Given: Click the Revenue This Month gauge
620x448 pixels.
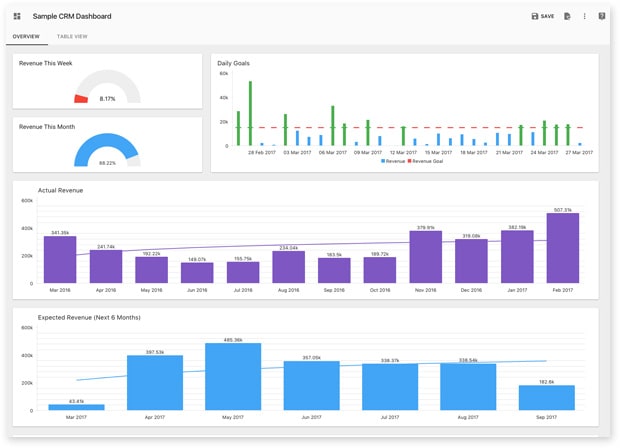Looking at the screenshot, I should [107, 152].
